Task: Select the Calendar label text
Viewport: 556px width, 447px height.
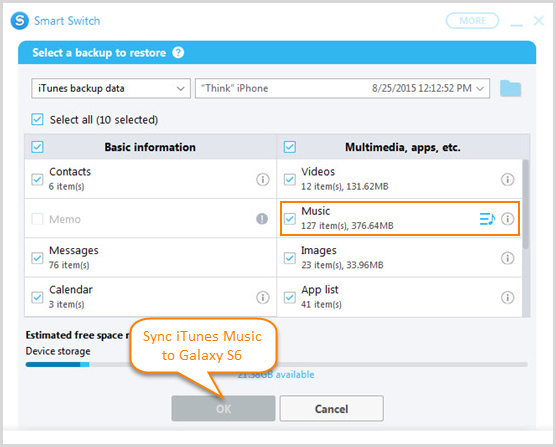Action: [x=71, y=290]
